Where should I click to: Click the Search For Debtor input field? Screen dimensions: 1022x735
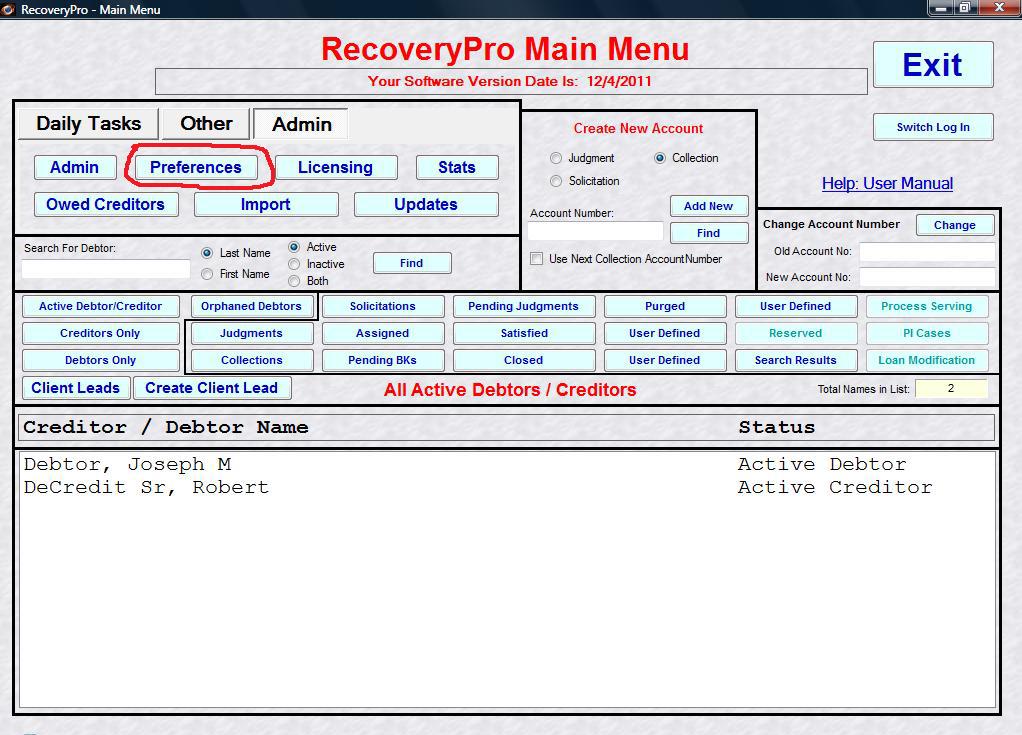click(106, 269)
